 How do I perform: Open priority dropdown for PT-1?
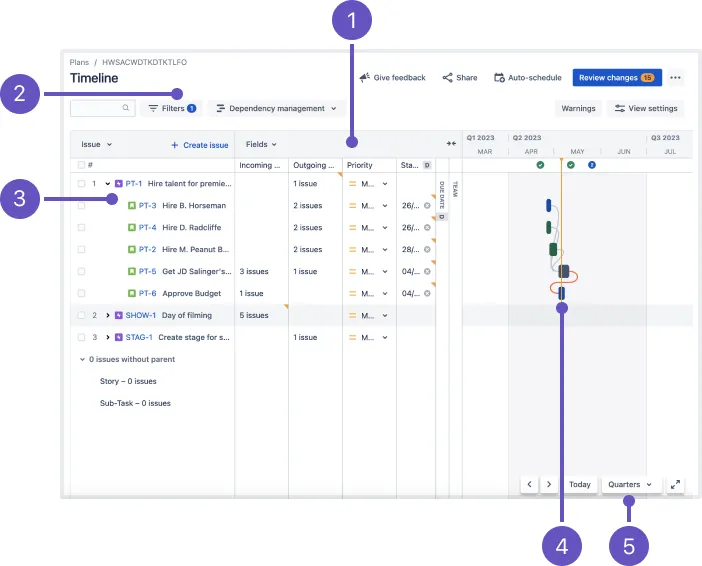pos(385,184)
